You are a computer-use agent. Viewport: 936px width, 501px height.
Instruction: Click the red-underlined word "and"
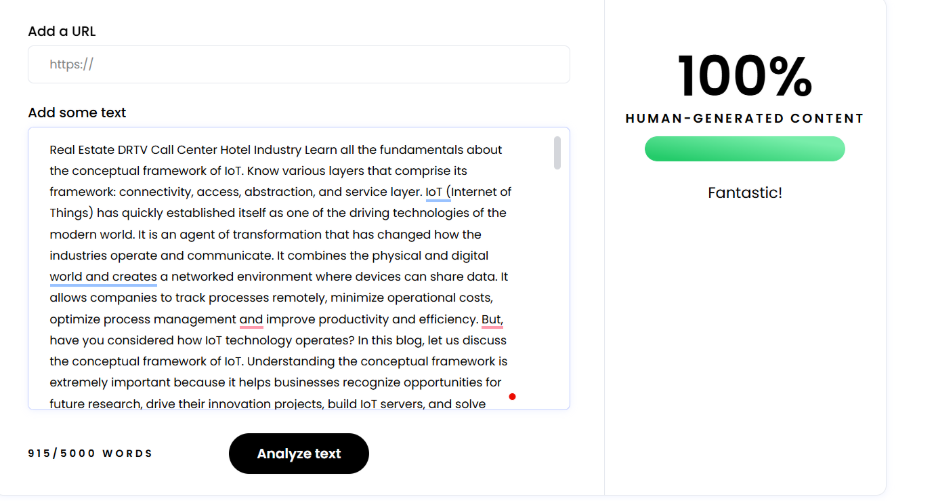(x=251, y=320)
